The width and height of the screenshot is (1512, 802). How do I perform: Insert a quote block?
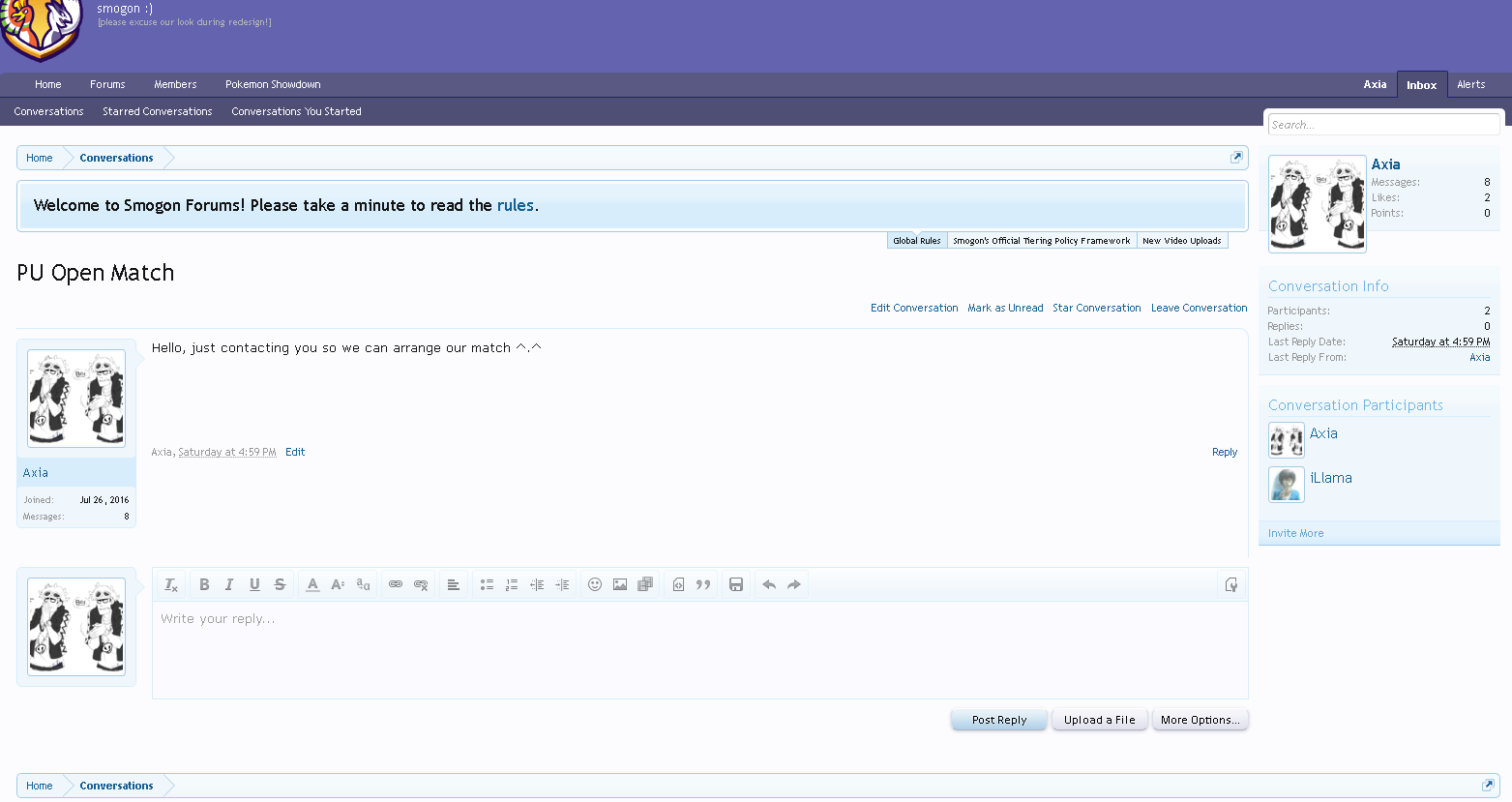tap(703, 584)
